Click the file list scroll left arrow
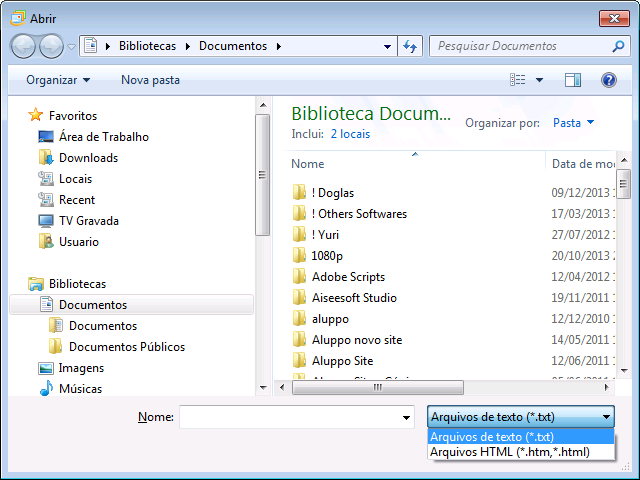The width and height of the screenshot is (640, 480). [282, 387]
